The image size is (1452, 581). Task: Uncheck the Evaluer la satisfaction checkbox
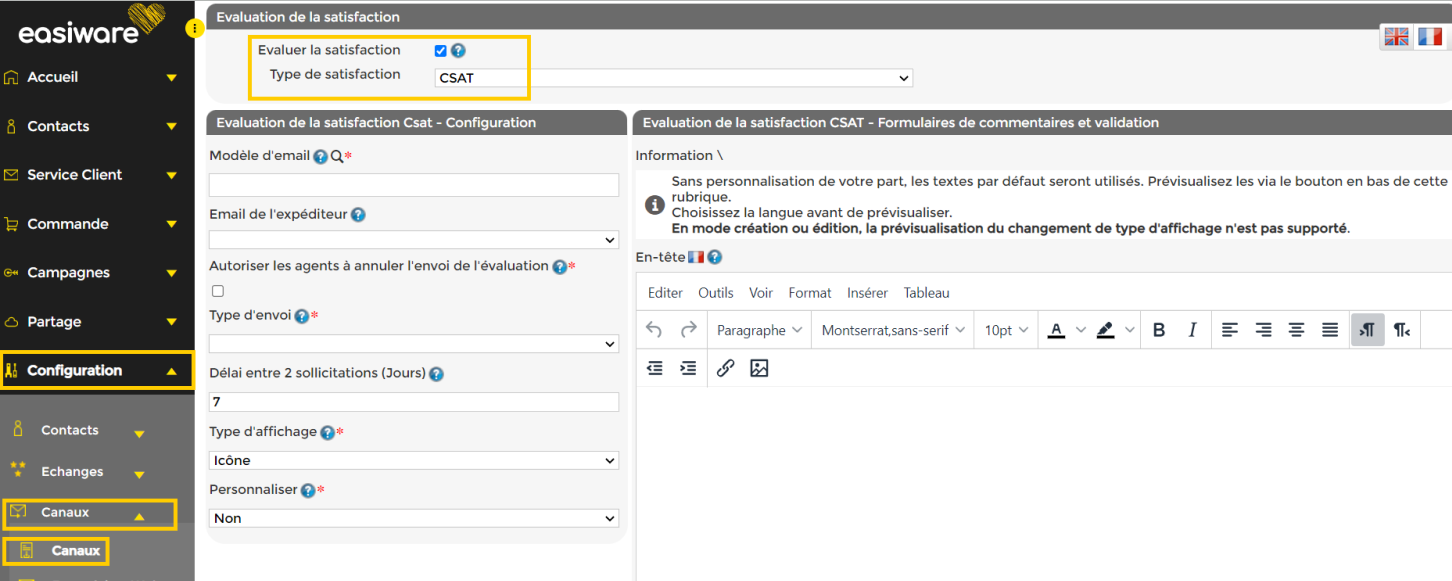pos(441,51)
